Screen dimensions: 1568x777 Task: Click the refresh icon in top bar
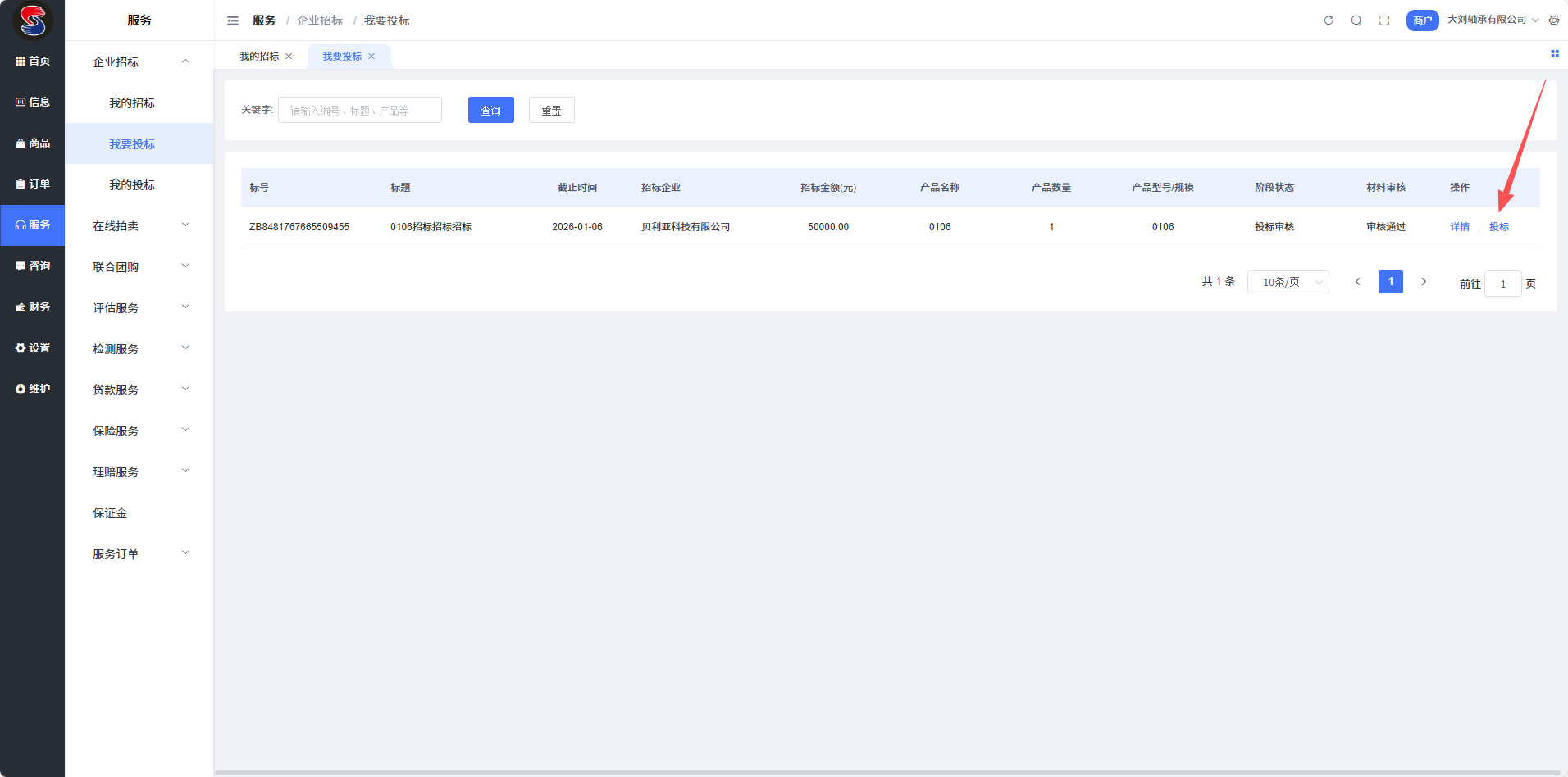(1329, 20)
